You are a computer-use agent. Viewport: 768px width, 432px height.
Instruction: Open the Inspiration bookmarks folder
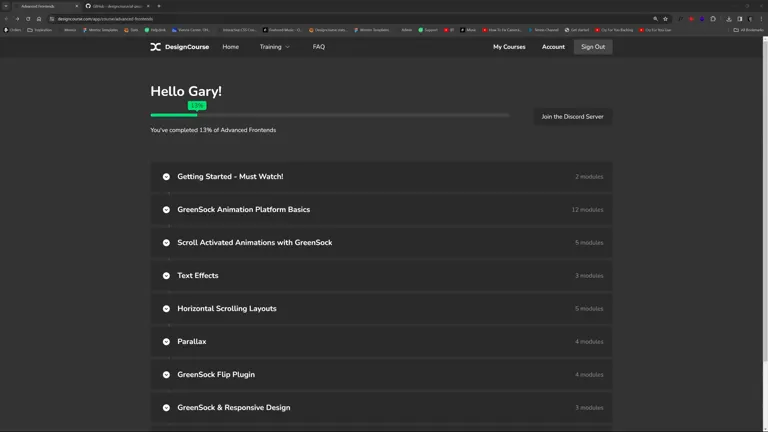point(40,30)
